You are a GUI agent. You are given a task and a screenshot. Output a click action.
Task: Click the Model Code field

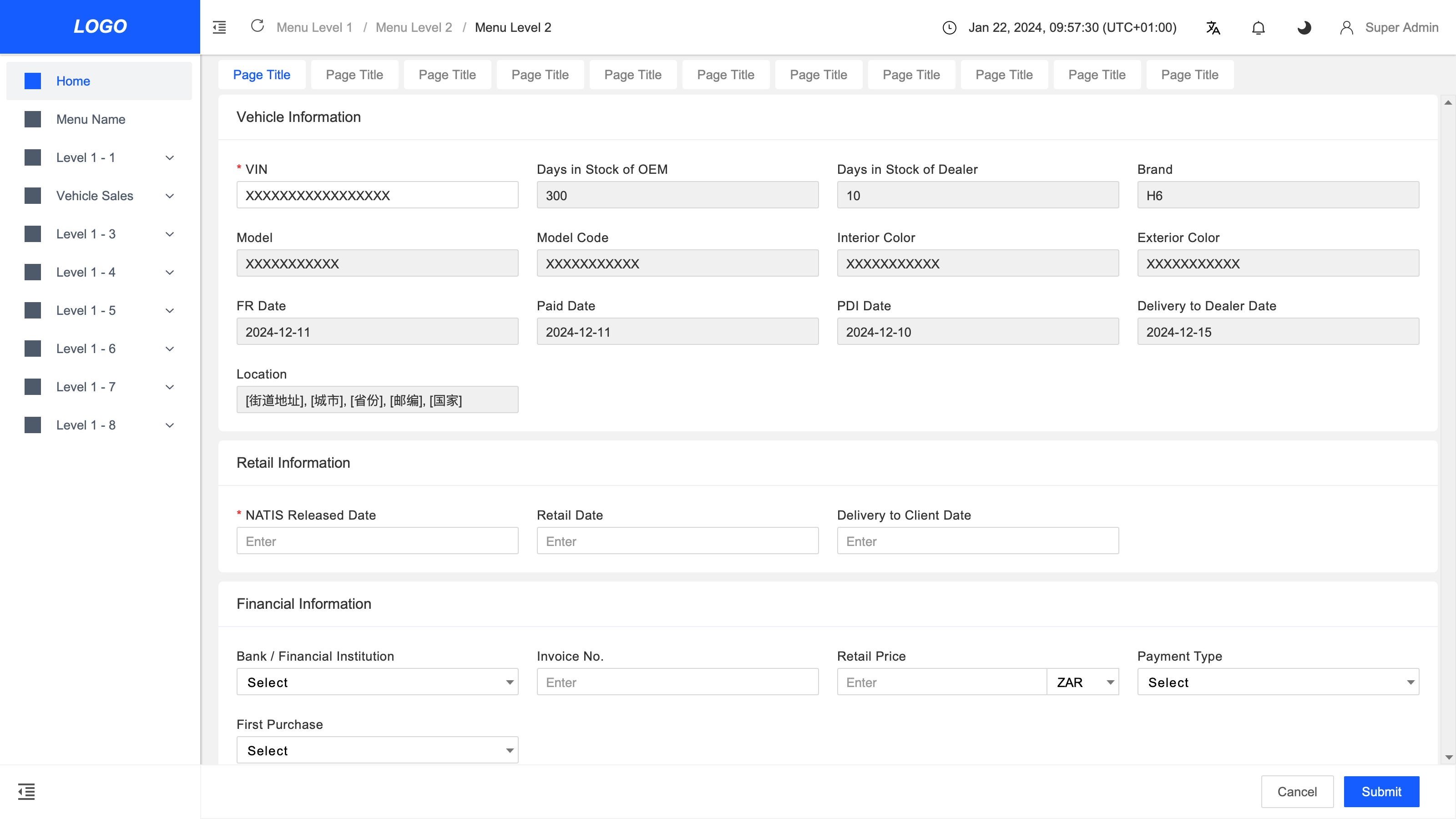pyautogui.click(x=677, y=263)
